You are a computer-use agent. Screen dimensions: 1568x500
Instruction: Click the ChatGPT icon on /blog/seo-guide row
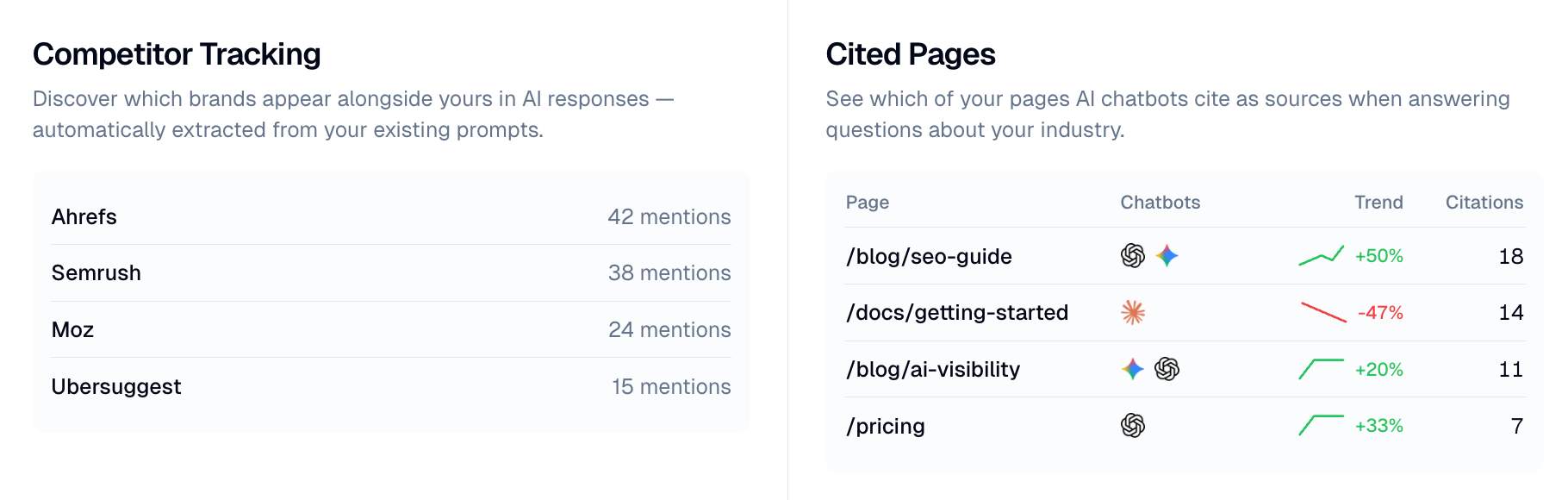click(1132, 255)
